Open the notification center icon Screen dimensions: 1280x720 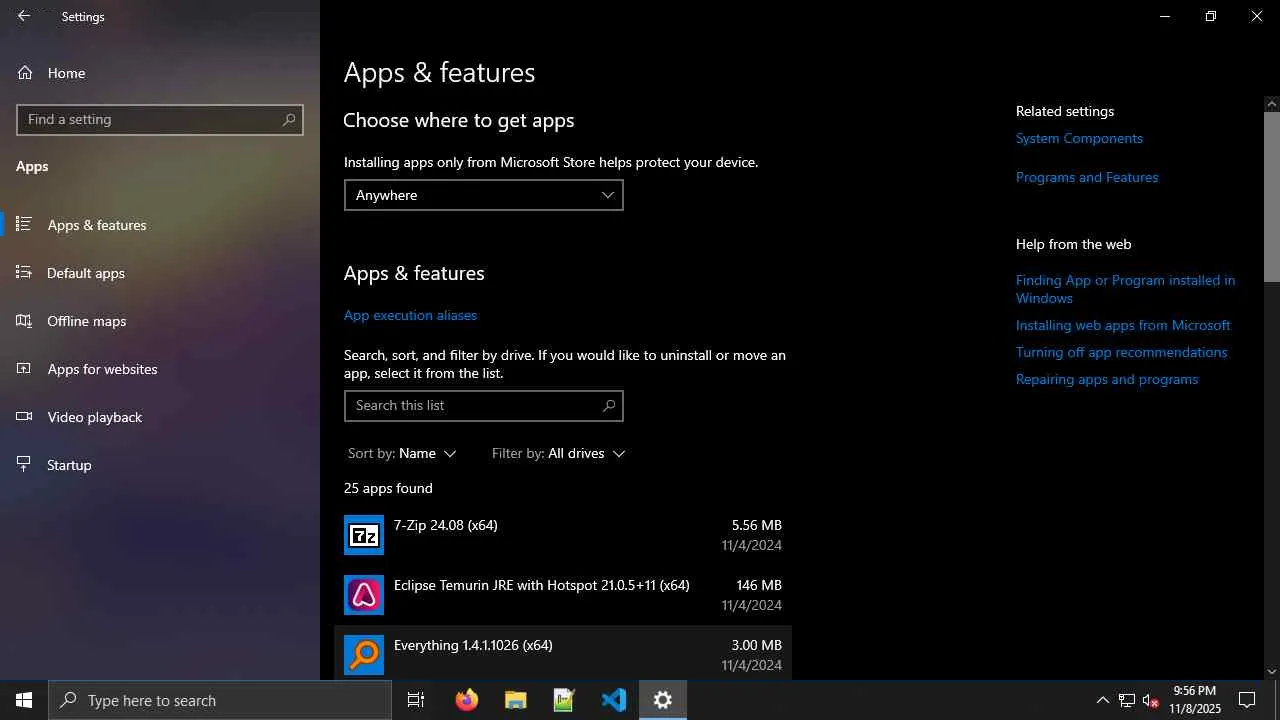coord(1247,700)
